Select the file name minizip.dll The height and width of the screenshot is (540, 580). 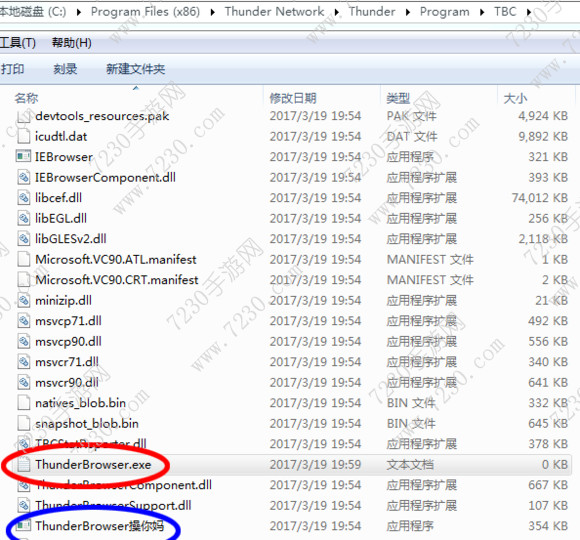tap(63, 300)
